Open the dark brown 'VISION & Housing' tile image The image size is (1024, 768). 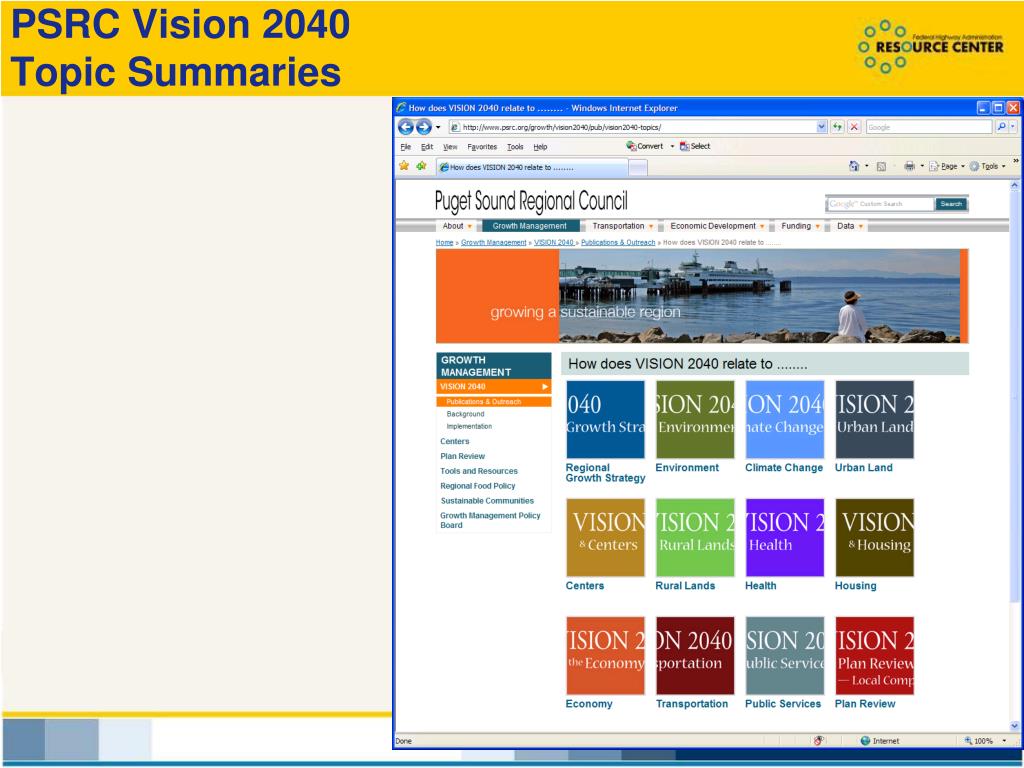coord(874,537)
